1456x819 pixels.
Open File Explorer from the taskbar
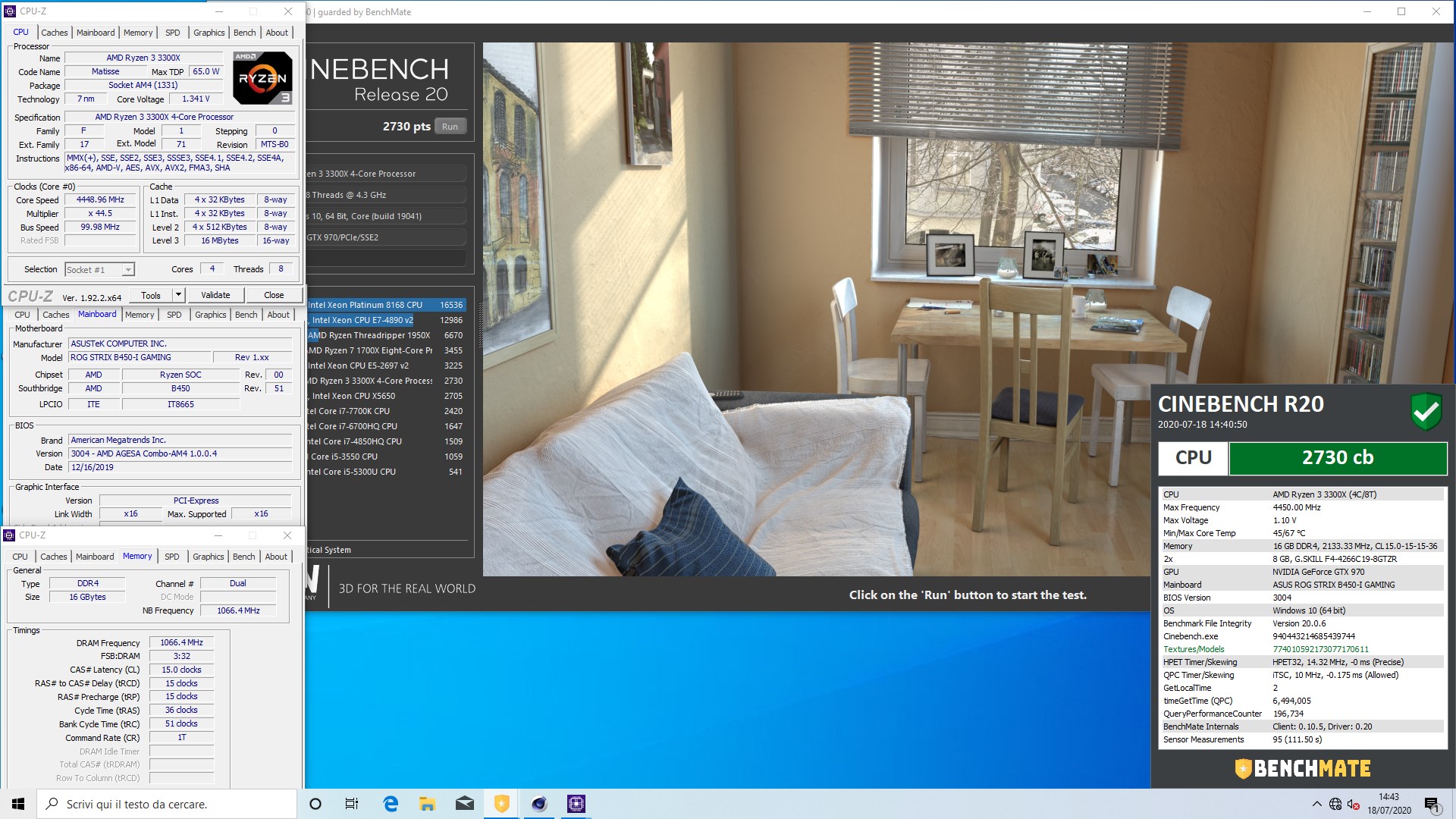pos(427,804)
